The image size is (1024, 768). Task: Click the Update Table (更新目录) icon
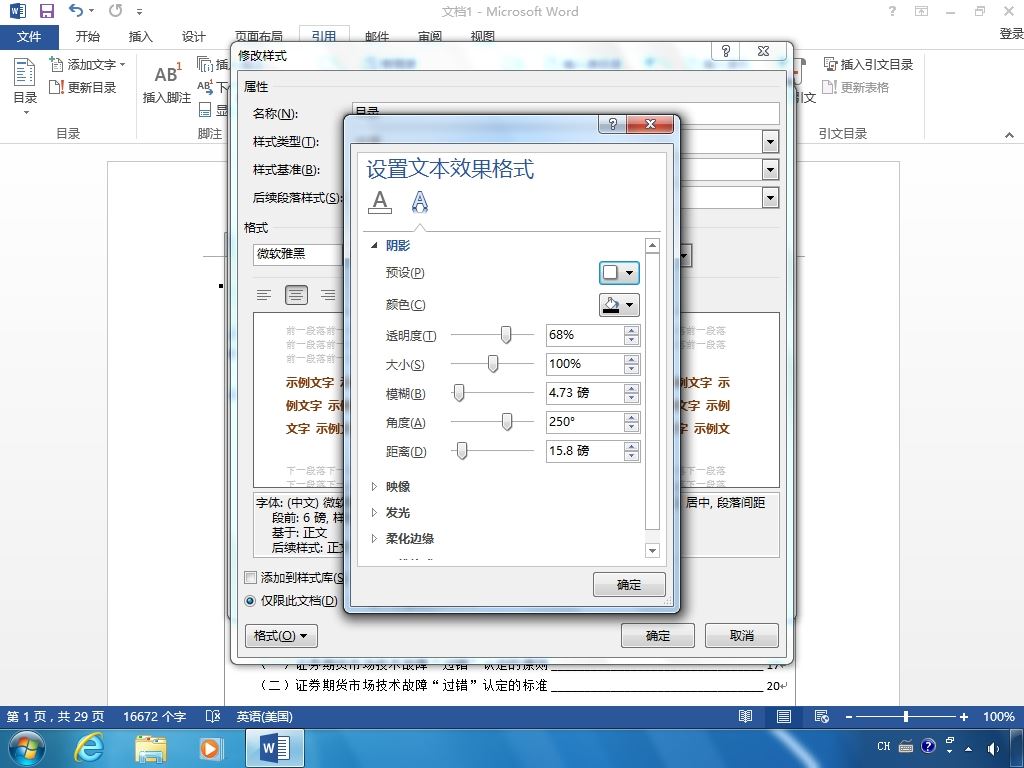pyautogui.click(x=57, y=87)
